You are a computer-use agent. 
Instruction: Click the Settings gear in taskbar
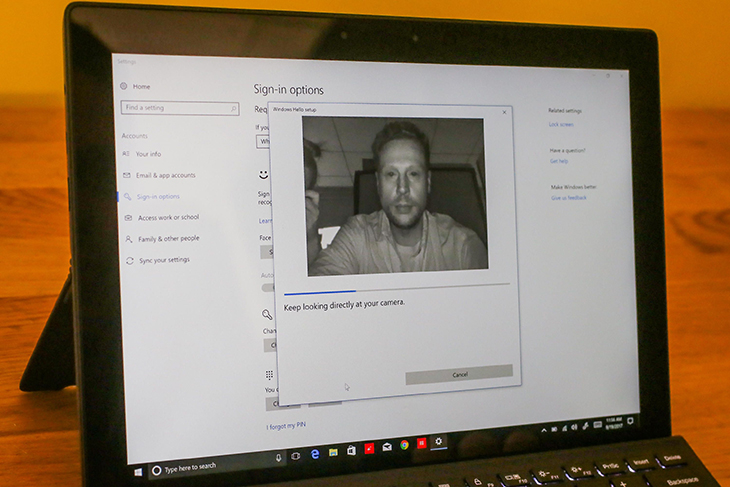click(x=439, y=441)
